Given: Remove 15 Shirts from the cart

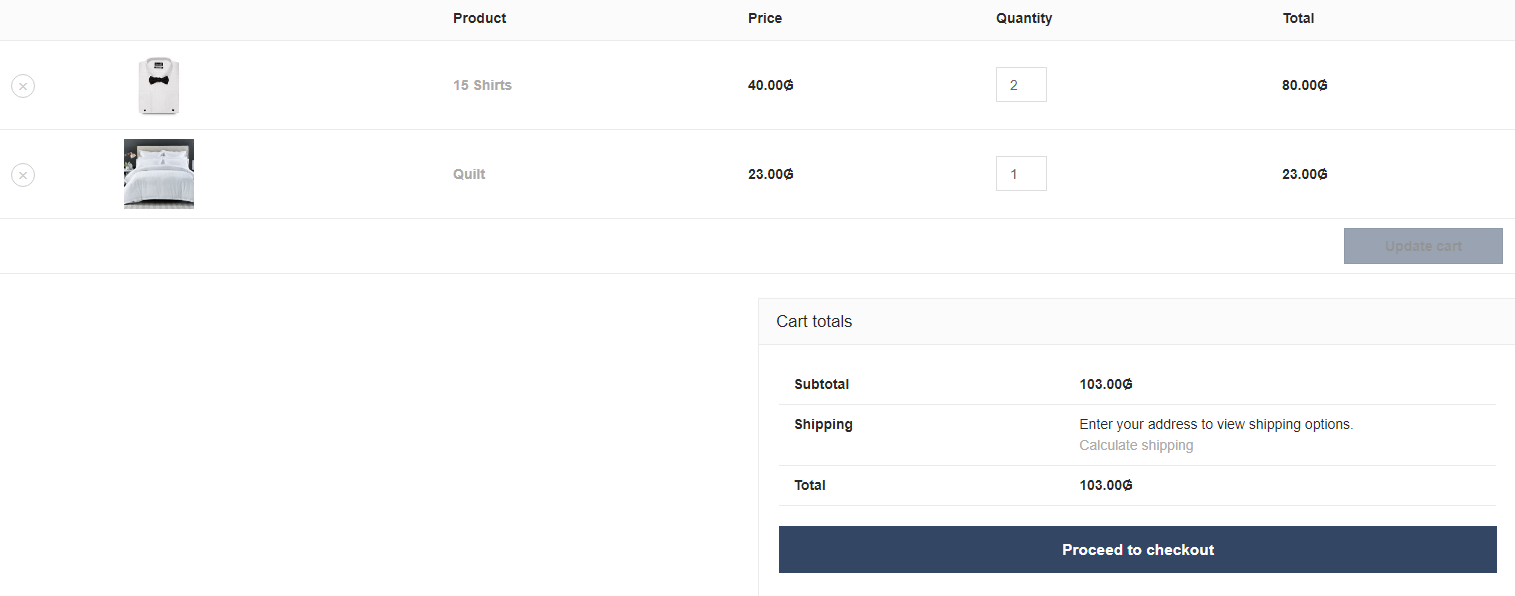Looking at the screenshot, I should coord(23,86).
